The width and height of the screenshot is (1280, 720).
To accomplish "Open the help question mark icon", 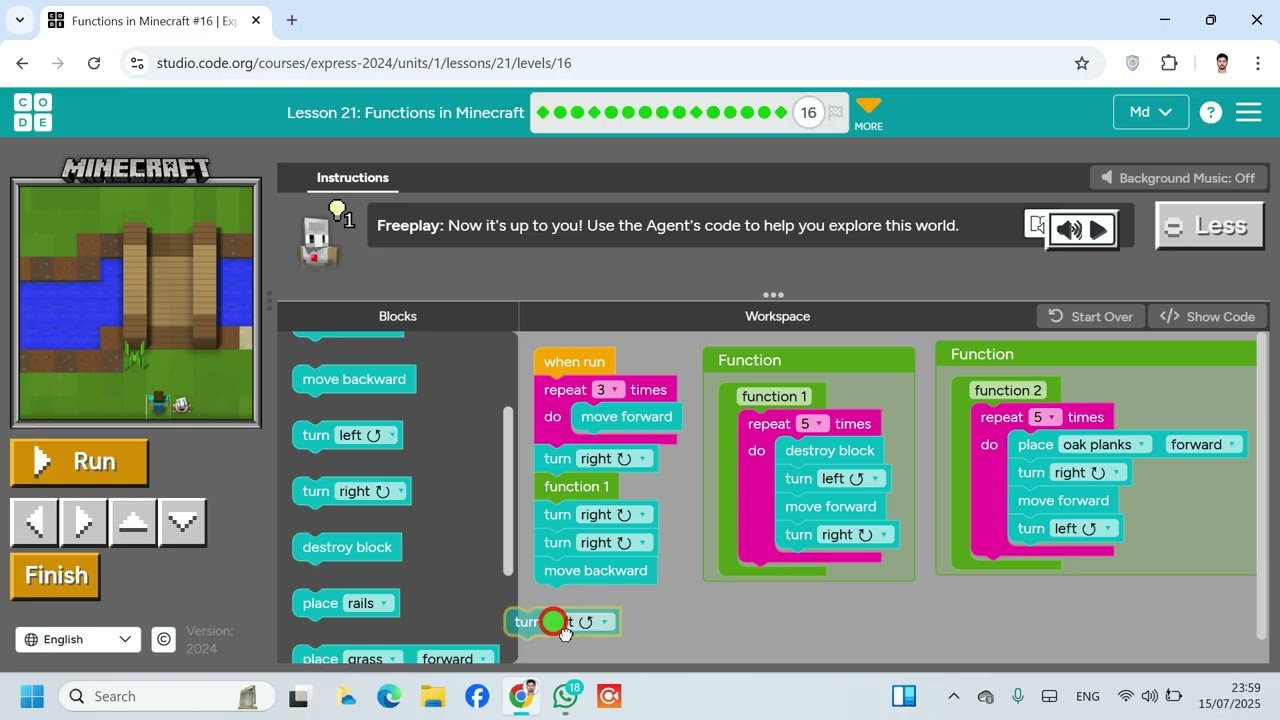I will [x=1210, y=112].
